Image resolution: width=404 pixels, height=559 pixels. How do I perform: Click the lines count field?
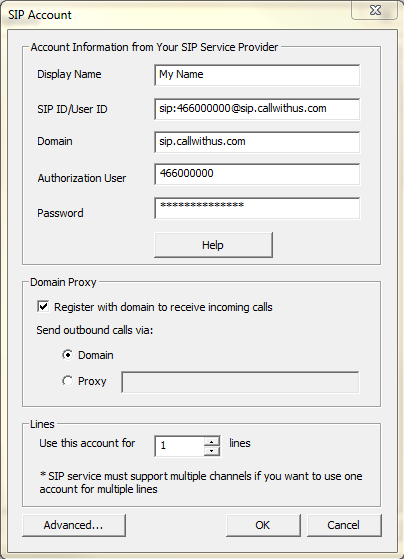click(x=180, y=446)
